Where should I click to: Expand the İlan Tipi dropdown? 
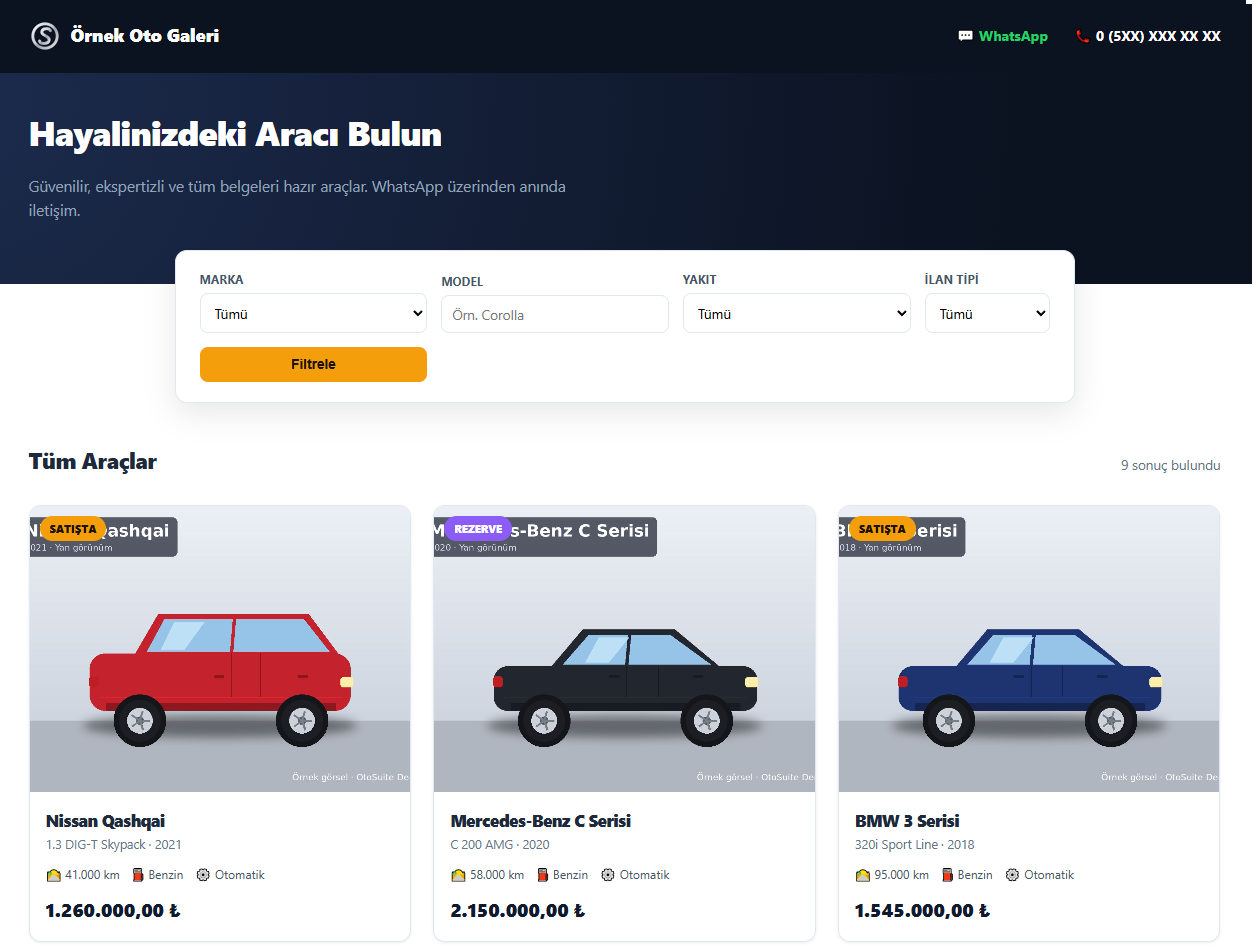[987, 313]
